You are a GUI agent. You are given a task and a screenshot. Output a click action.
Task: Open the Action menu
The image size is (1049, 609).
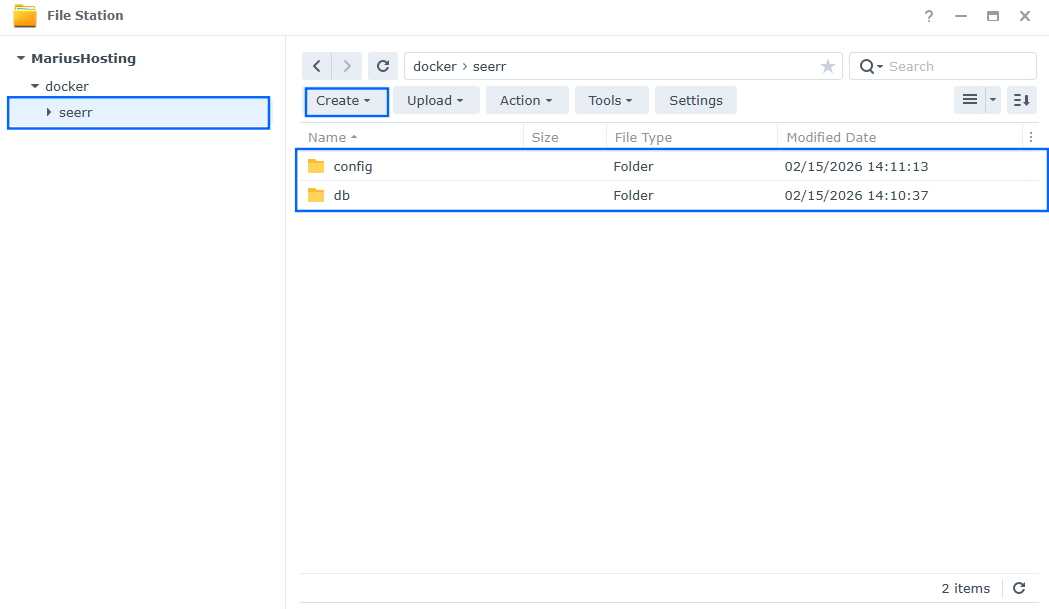pyautogui.click(x=527, y=100)
